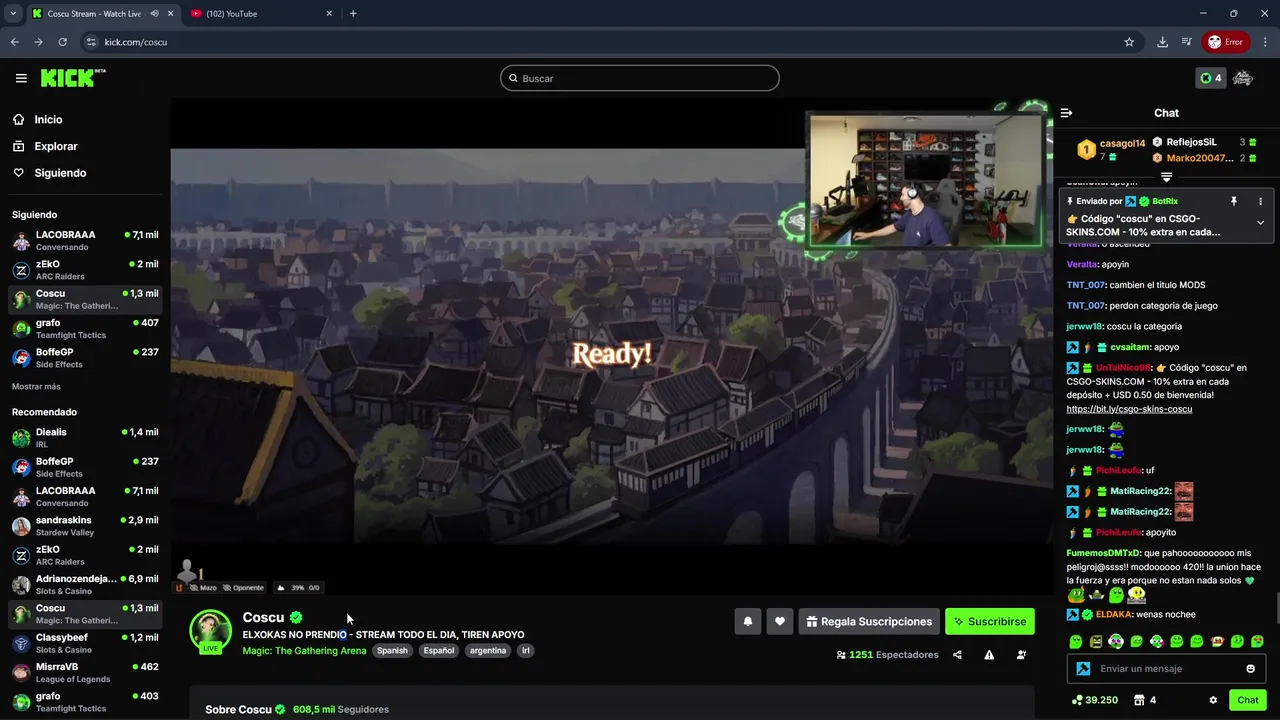Open the emoji picker in message box
This screenshot has height=720, width=1280.
point(1251,669)
